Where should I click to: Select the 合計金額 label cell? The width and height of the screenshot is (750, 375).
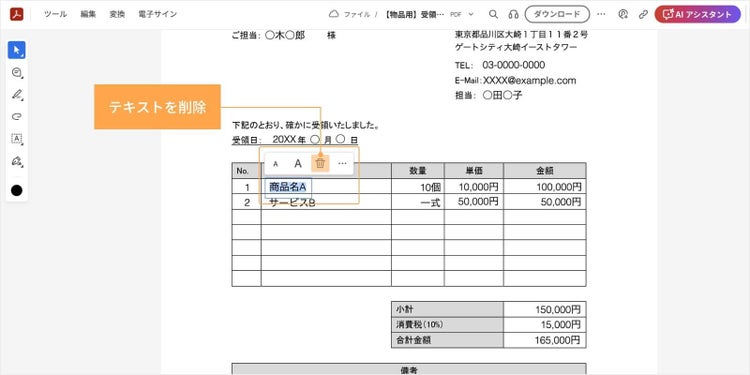pos(447,340)
